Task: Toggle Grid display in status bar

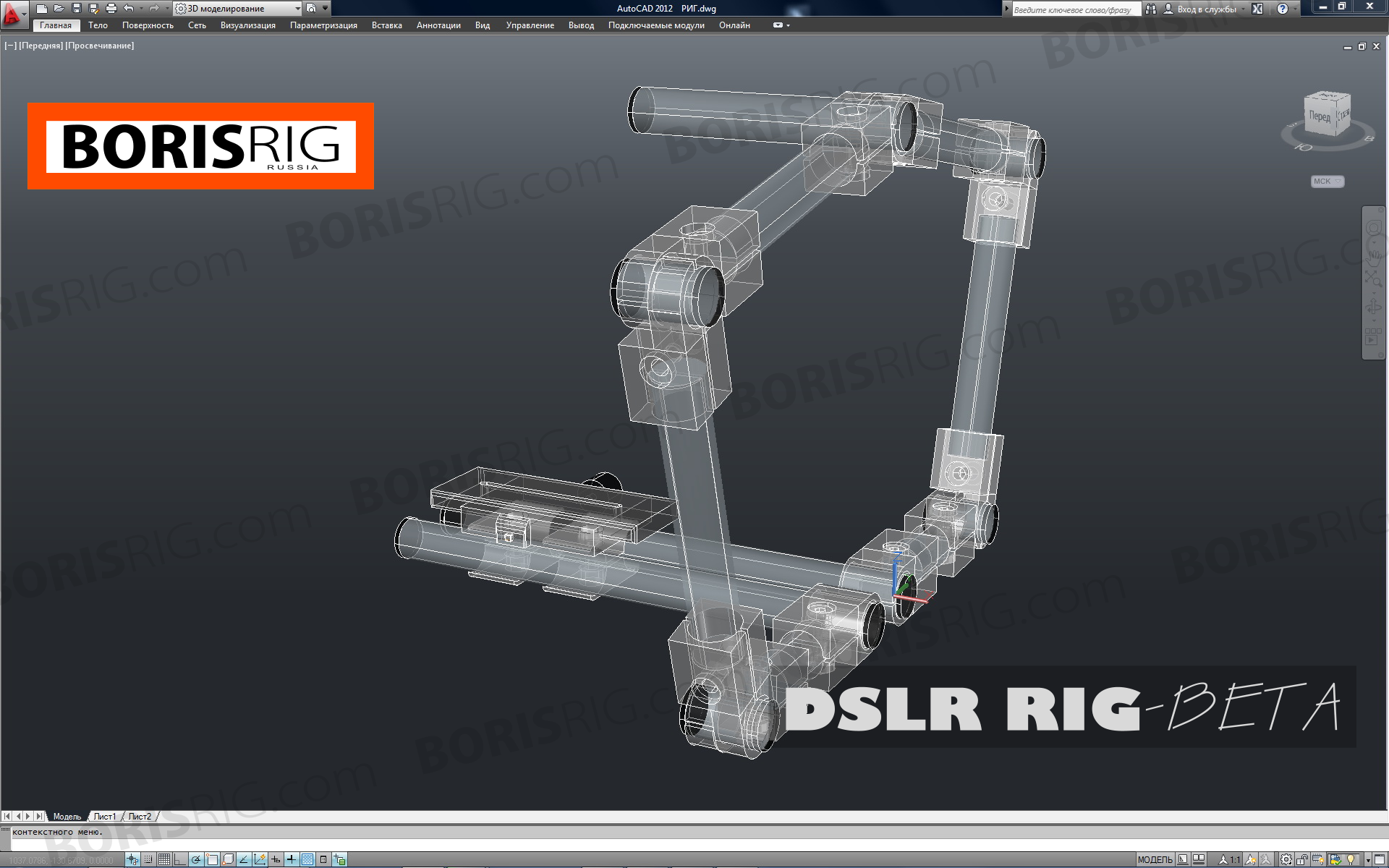Action: (x=164, y=859)
